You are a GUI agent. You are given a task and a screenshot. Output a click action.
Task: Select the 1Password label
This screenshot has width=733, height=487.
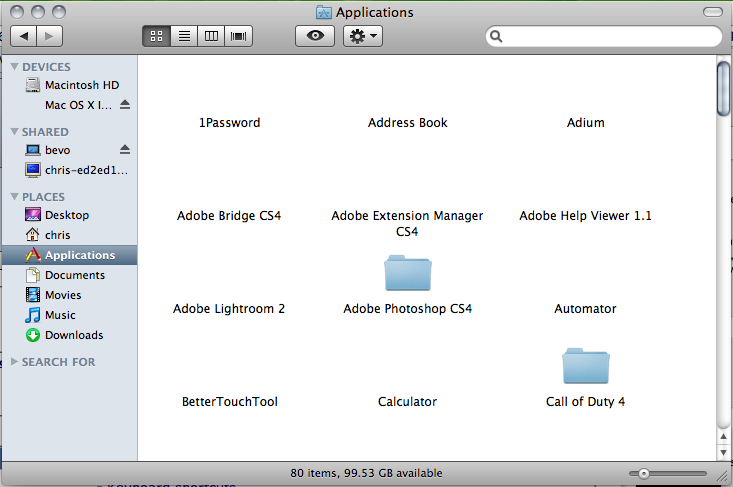point(230,122)
